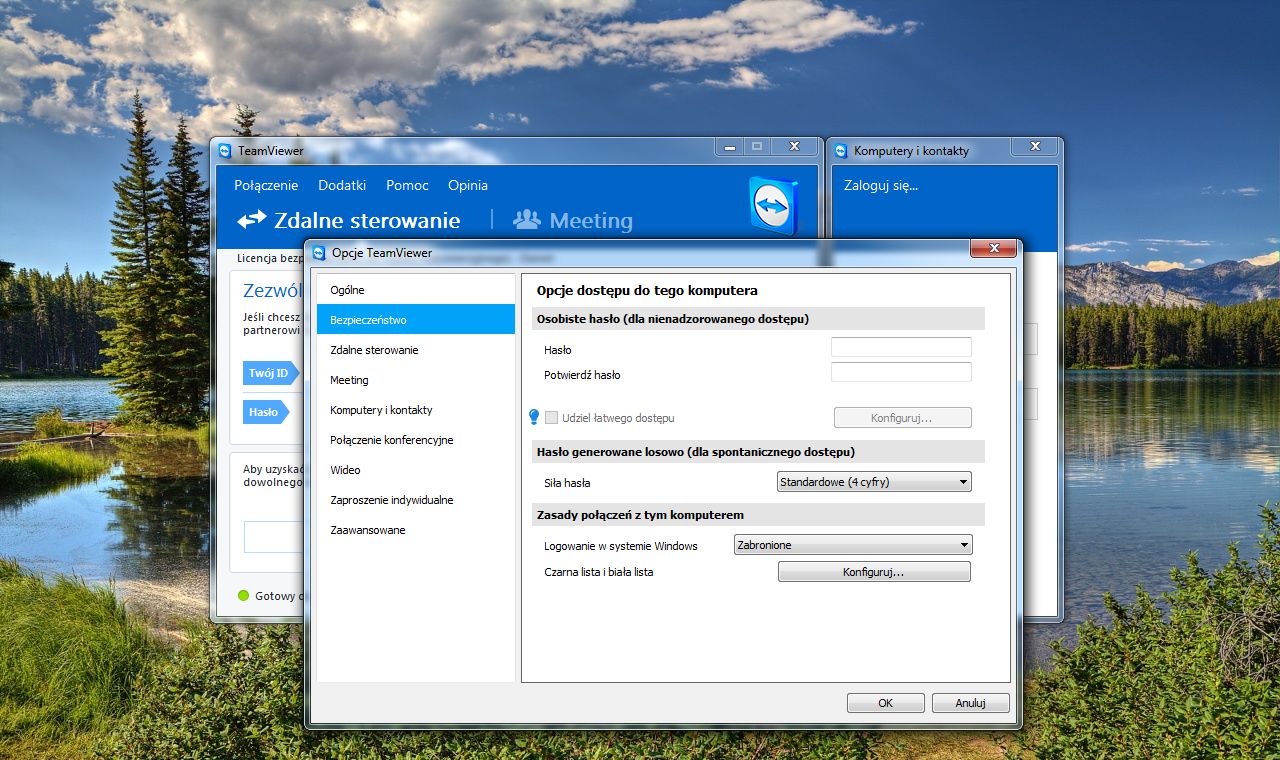This screenshot has width=1280, height=760.
Task: Click the lightbulb hint icon beside easy access
Action: [534, 417]
